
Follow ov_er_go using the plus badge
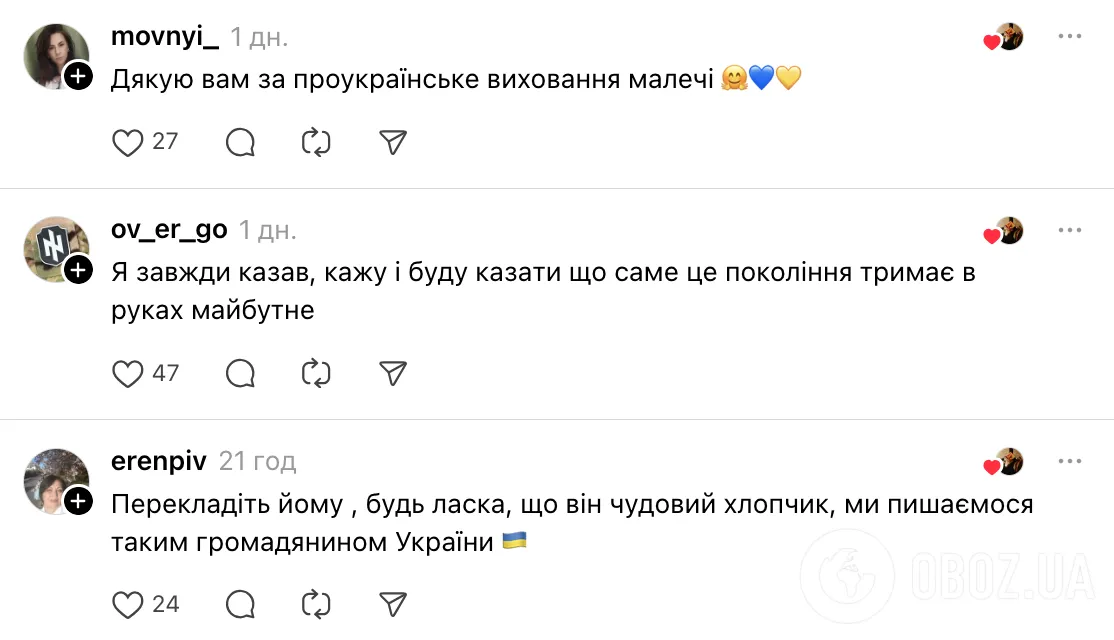(x=76, y=271)
